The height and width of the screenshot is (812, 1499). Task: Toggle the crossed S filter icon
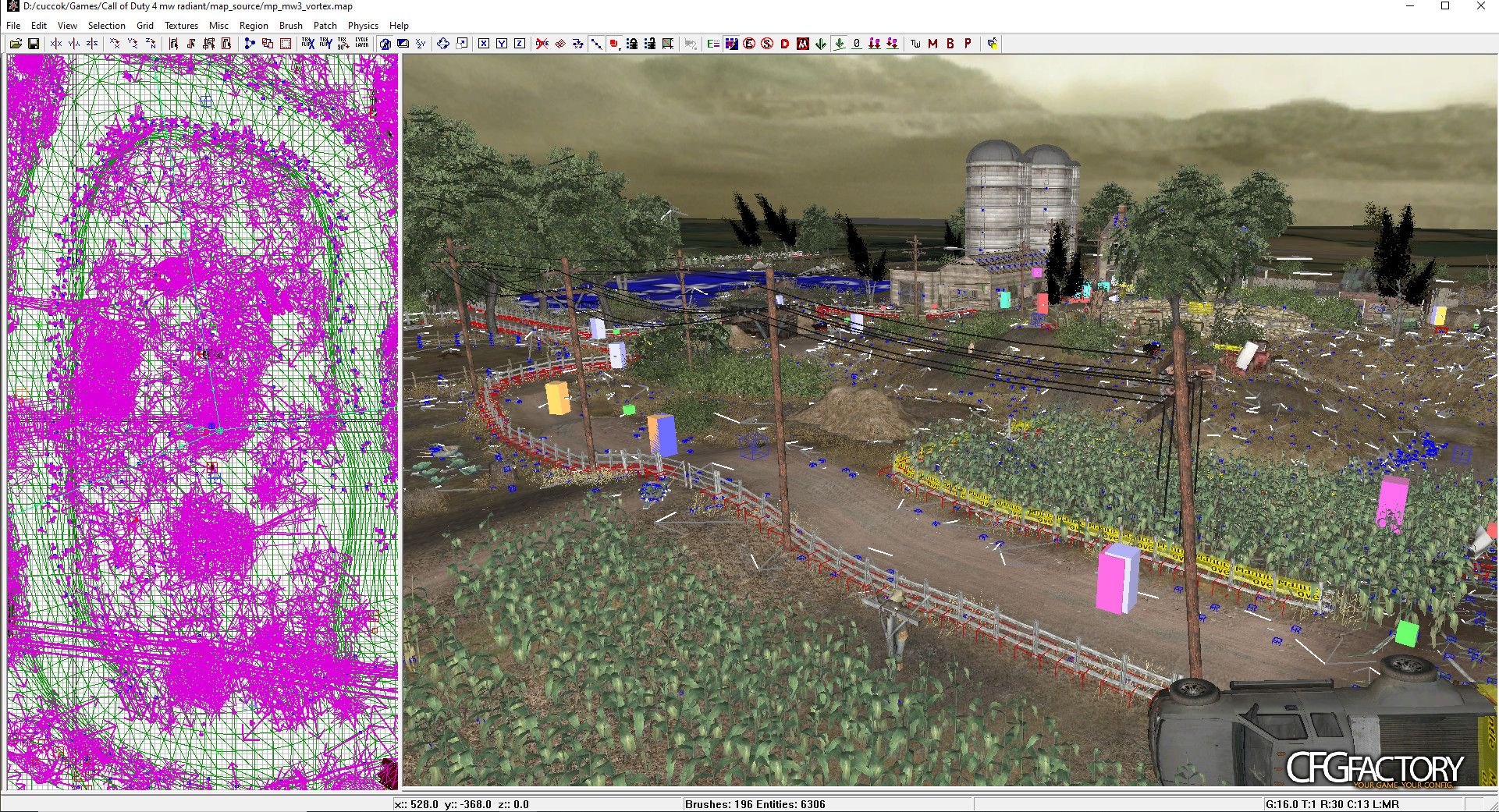(767, 44)
